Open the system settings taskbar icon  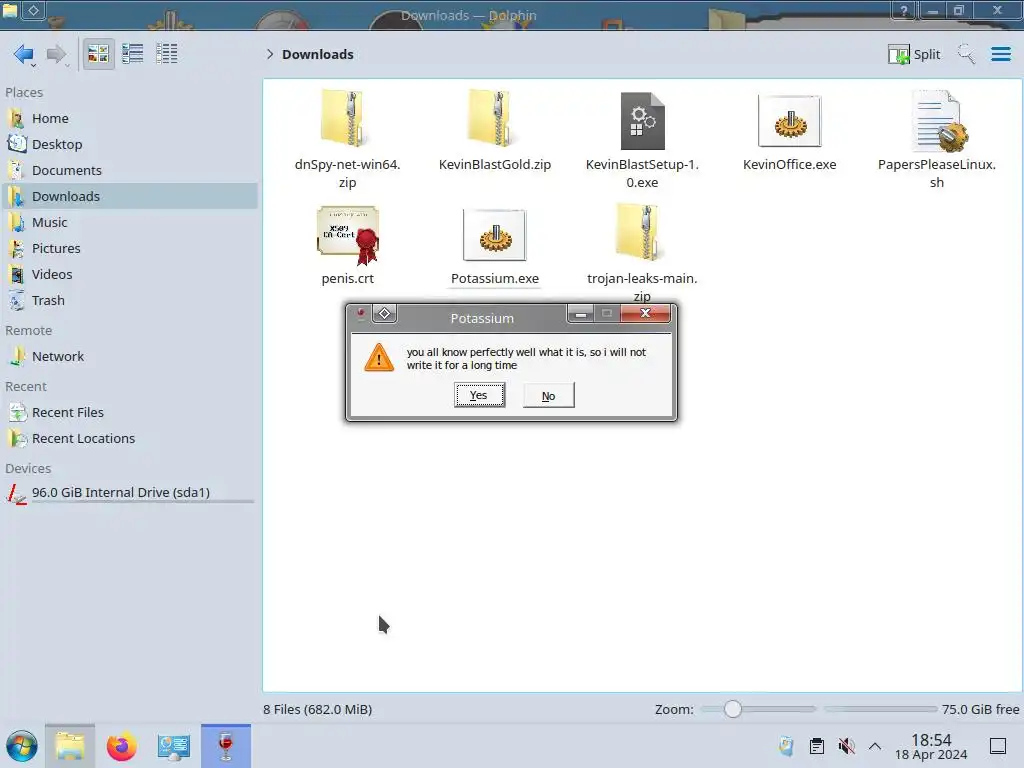click(x=174, y=746)
